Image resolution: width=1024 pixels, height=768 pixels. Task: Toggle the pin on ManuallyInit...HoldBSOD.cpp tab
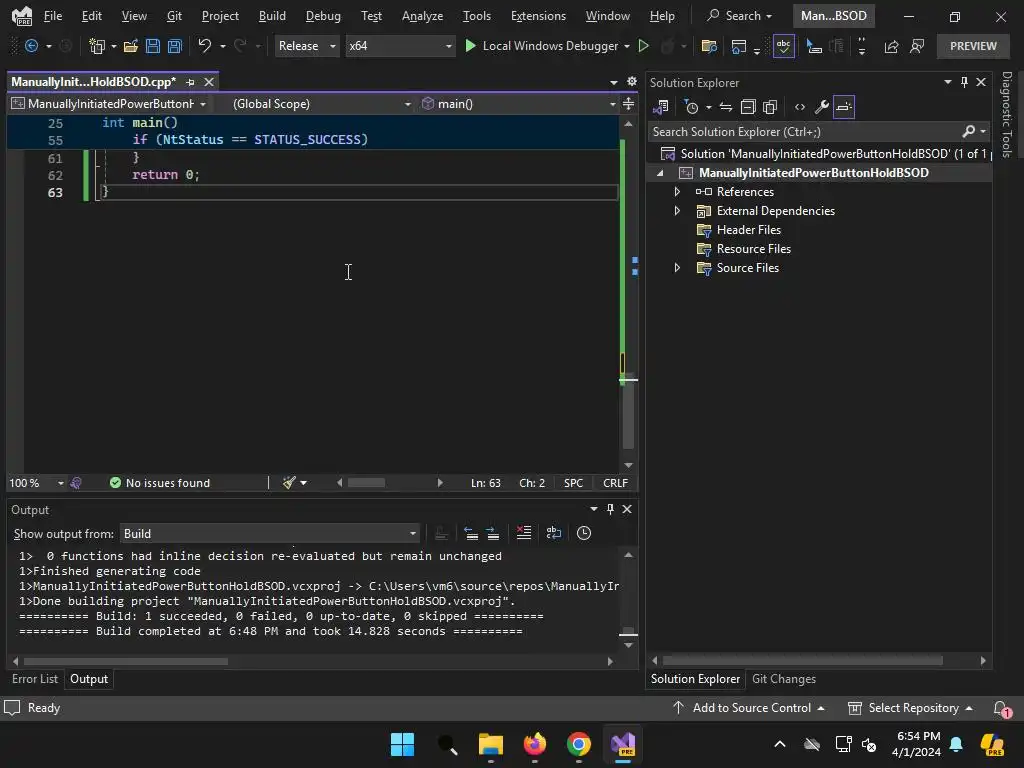[190, 82]
